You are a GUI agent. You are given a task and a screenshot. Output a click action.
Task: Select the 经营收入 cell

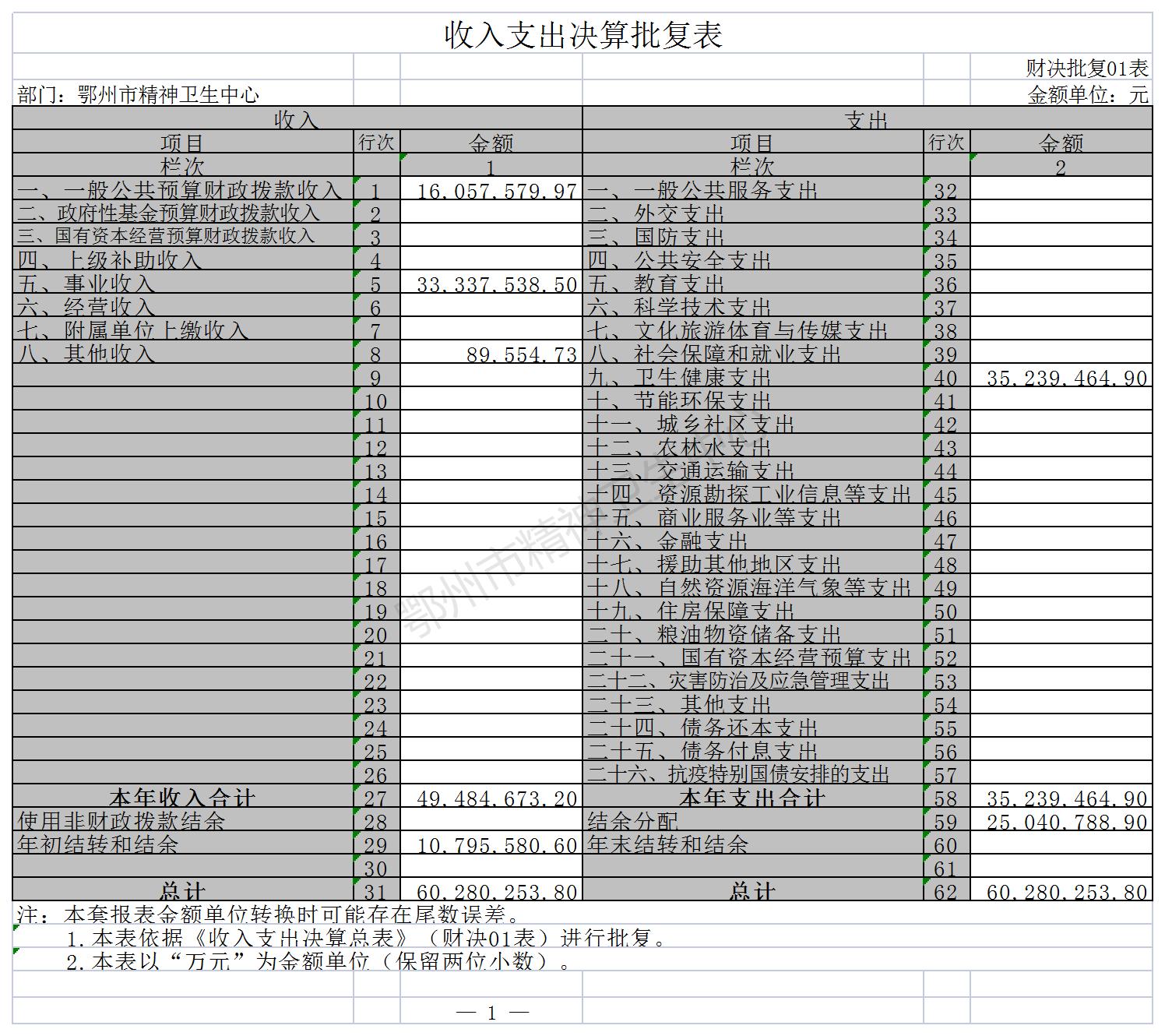pyautogui.click(x=183, y=306)
